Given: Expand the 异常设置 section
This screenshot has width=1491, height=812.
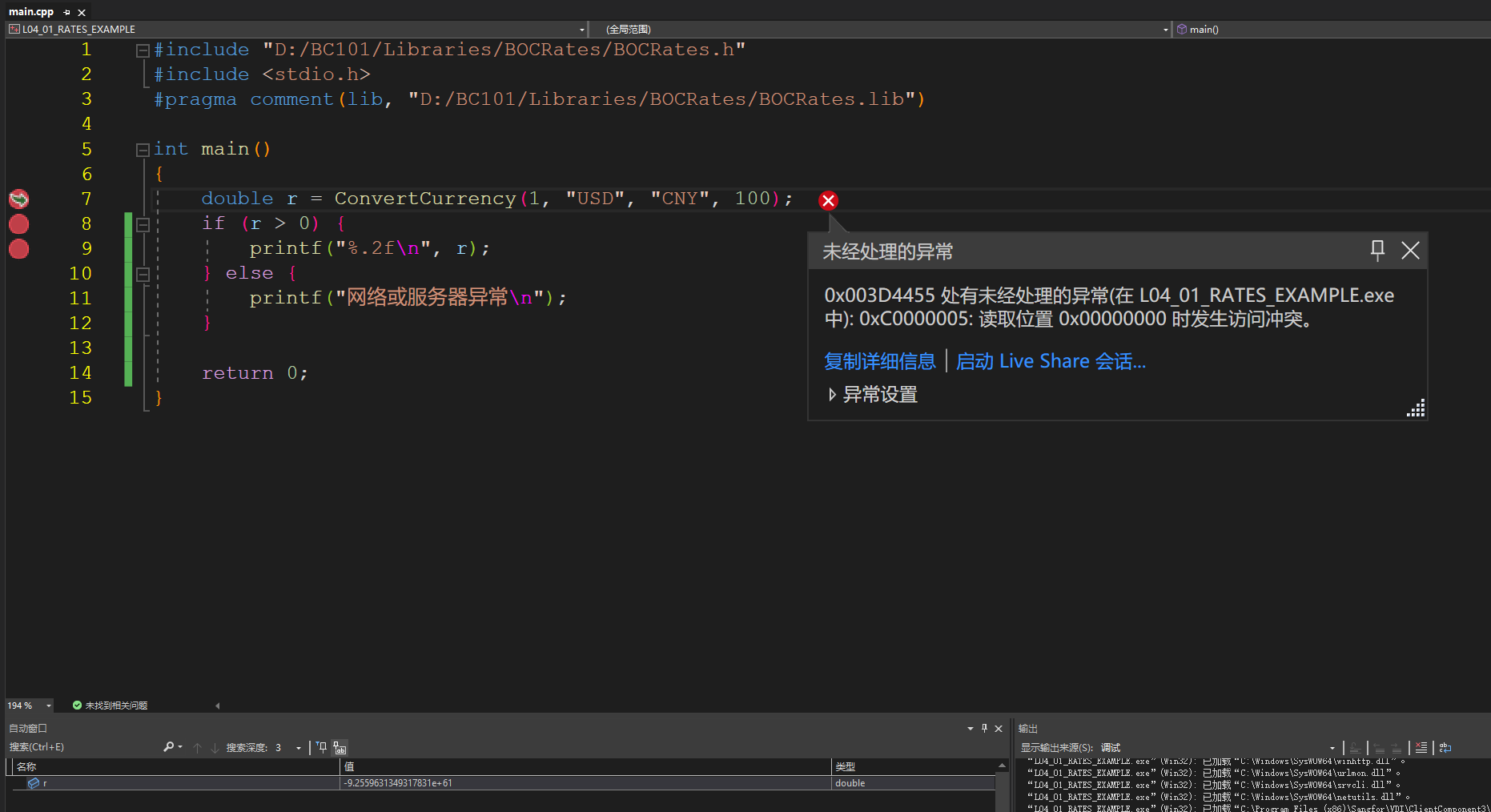Looking at the screenshot, I should click(832, 395).
